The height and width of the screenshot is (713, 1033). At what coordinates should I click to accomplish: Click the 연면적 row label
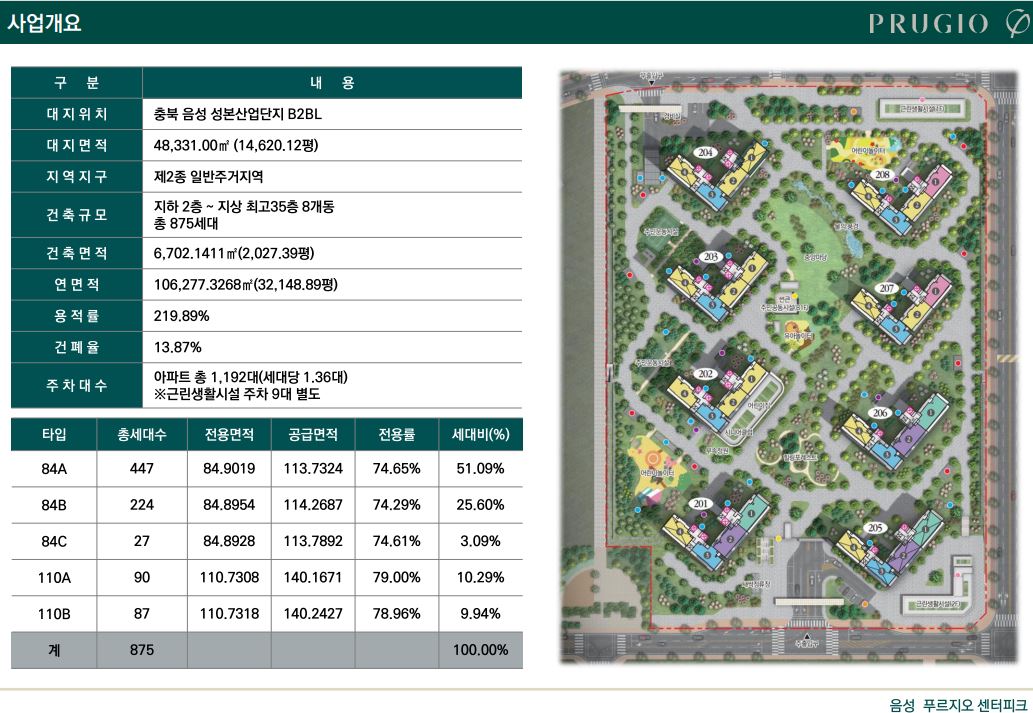pos(76,285)
